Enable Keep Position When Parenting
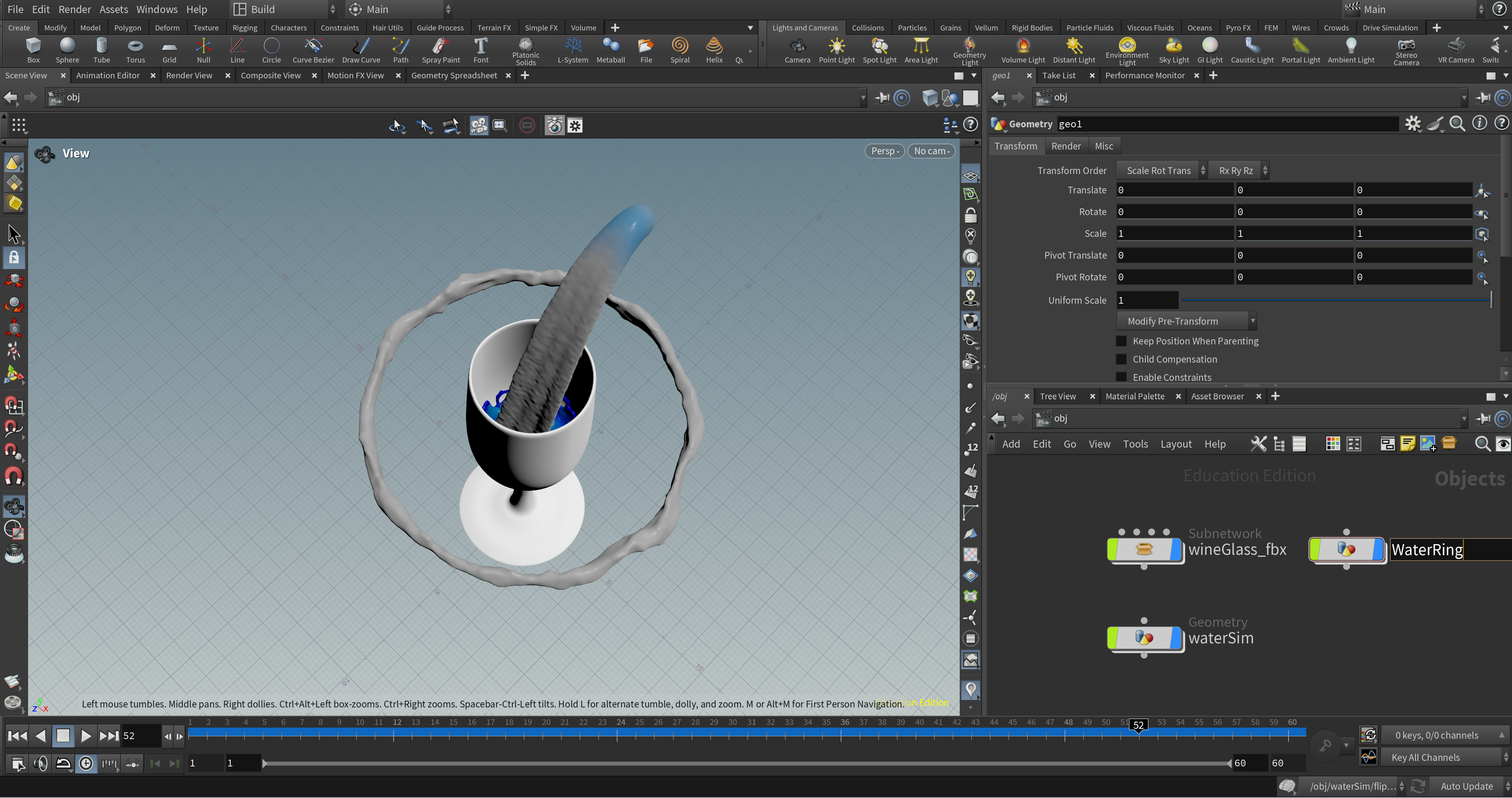This screenshot has height=798, width=1512. 1121,341
